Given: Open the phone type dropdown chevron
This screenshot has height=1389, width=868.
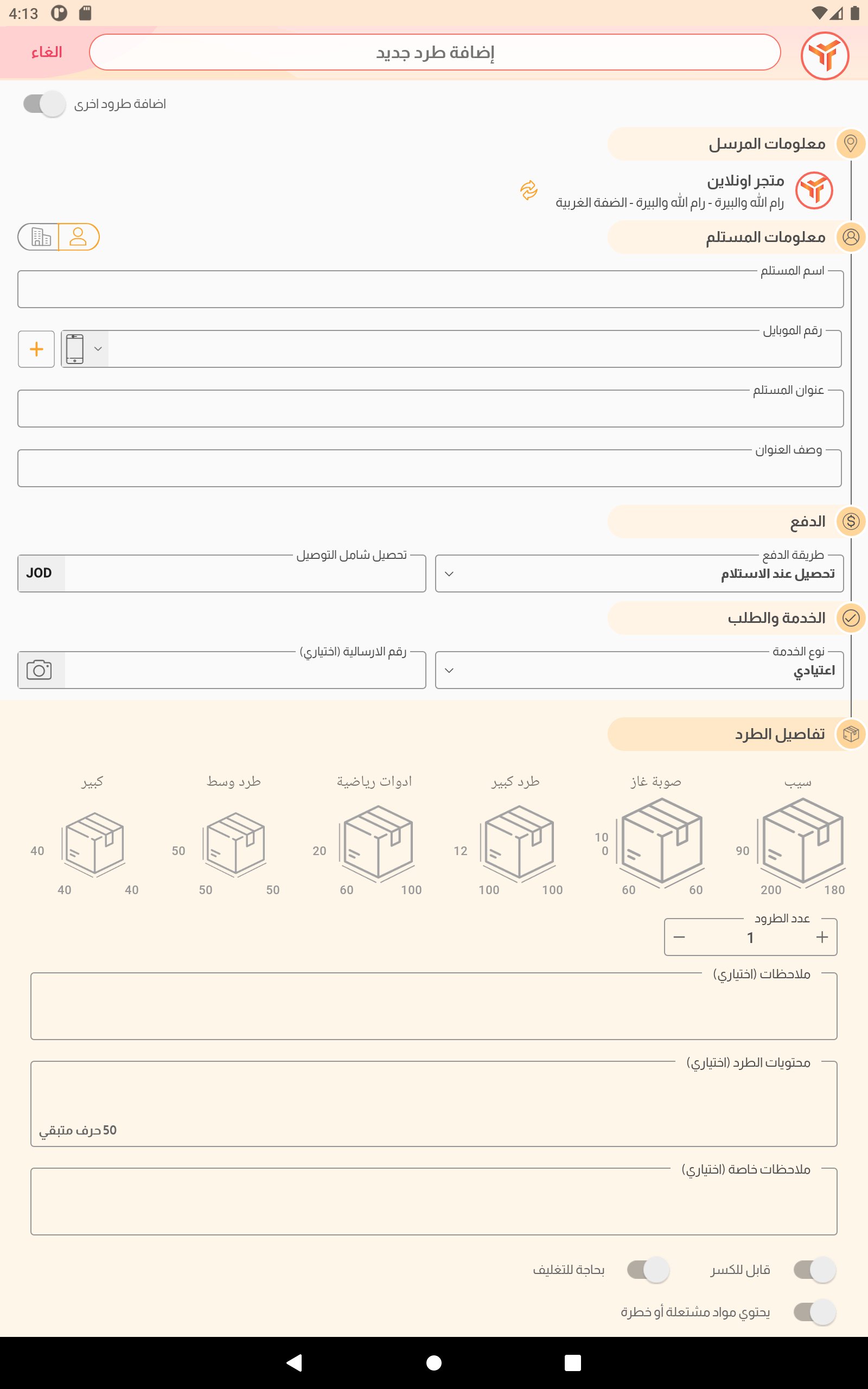Looking at the screenshot, I should (x=98, y=349).
